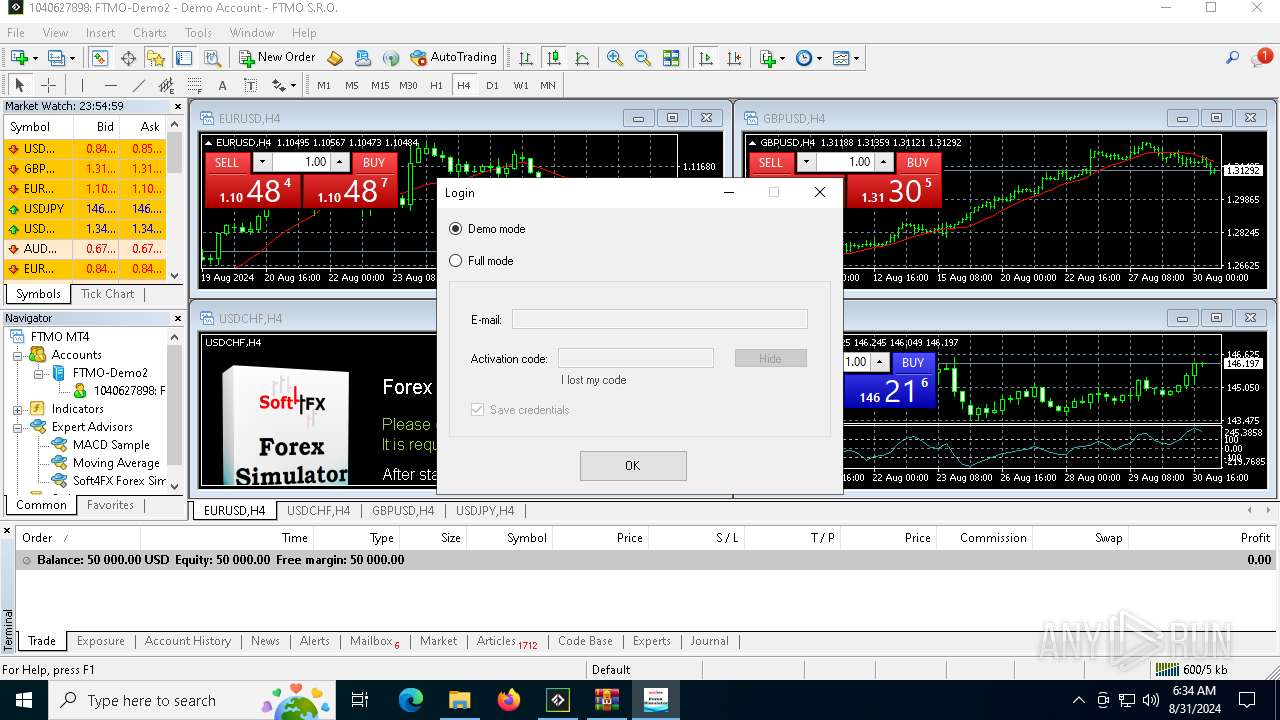This screenshot has width=1280, height=720.
Task: Open the Insert menu
Action: tap(100, 33)
